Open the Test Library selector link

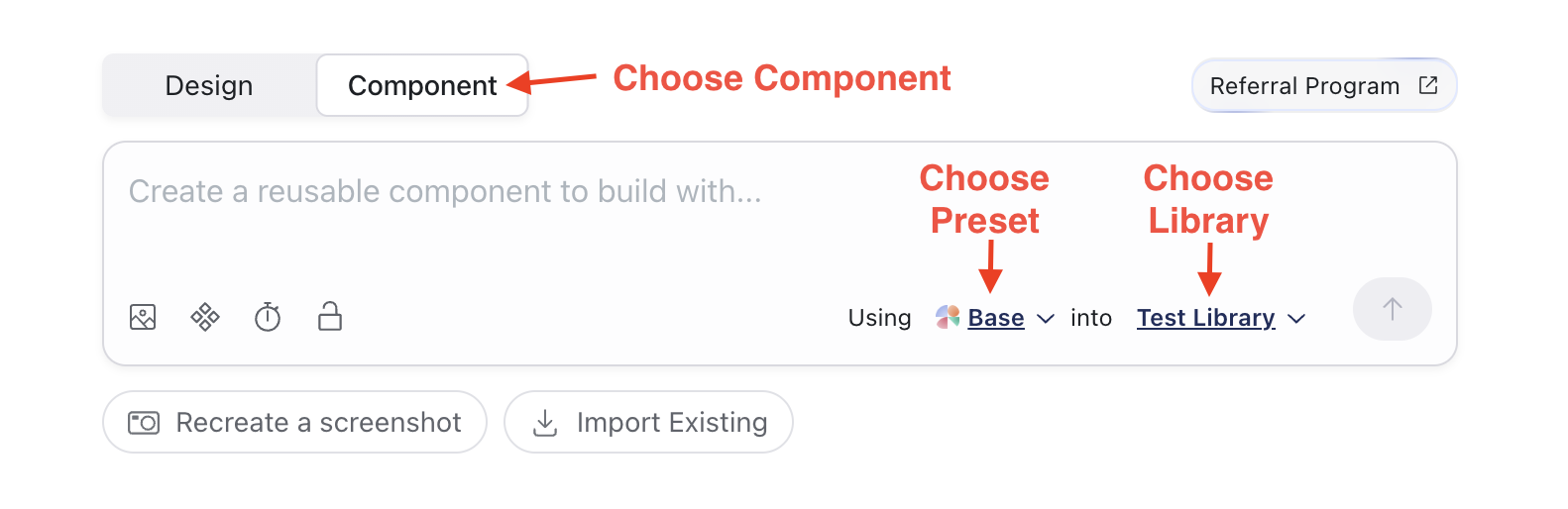point(1206,318)
